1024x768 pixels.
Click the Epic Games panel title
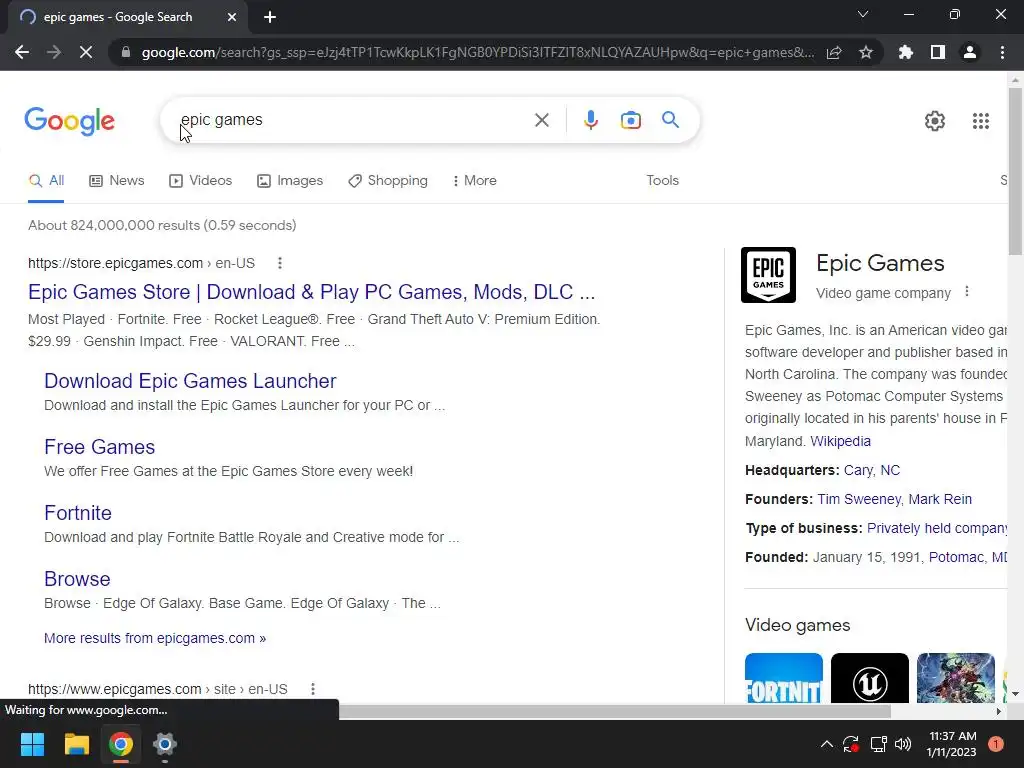(880, 263)
